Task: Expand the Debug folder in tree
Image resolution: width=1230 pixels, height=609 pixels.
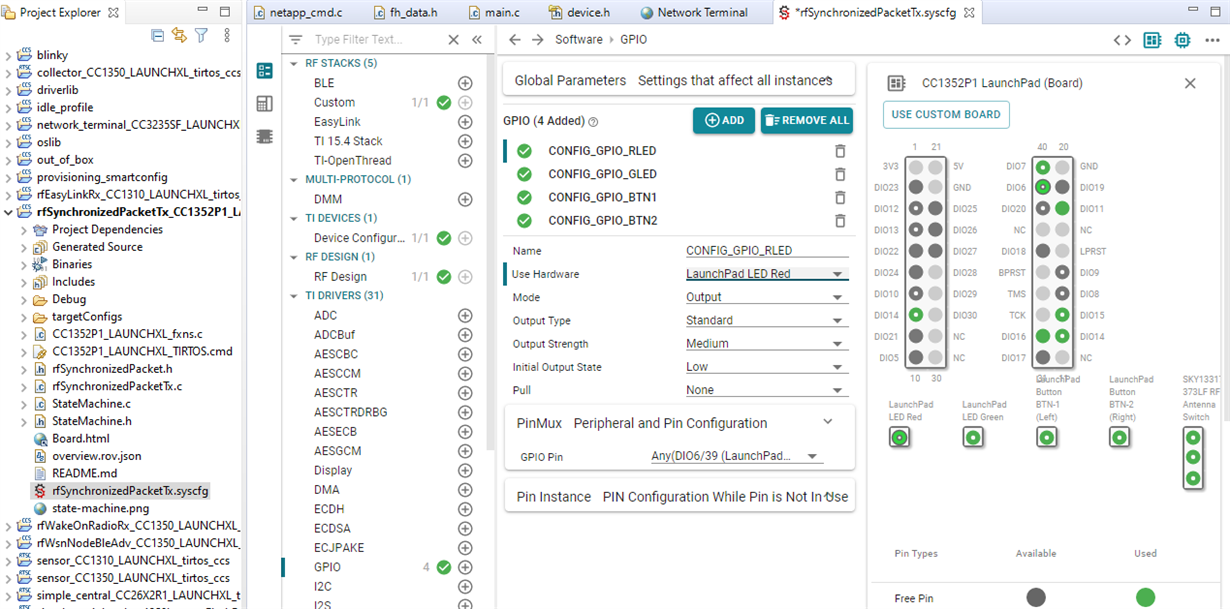Action: (x=25, y=299)
